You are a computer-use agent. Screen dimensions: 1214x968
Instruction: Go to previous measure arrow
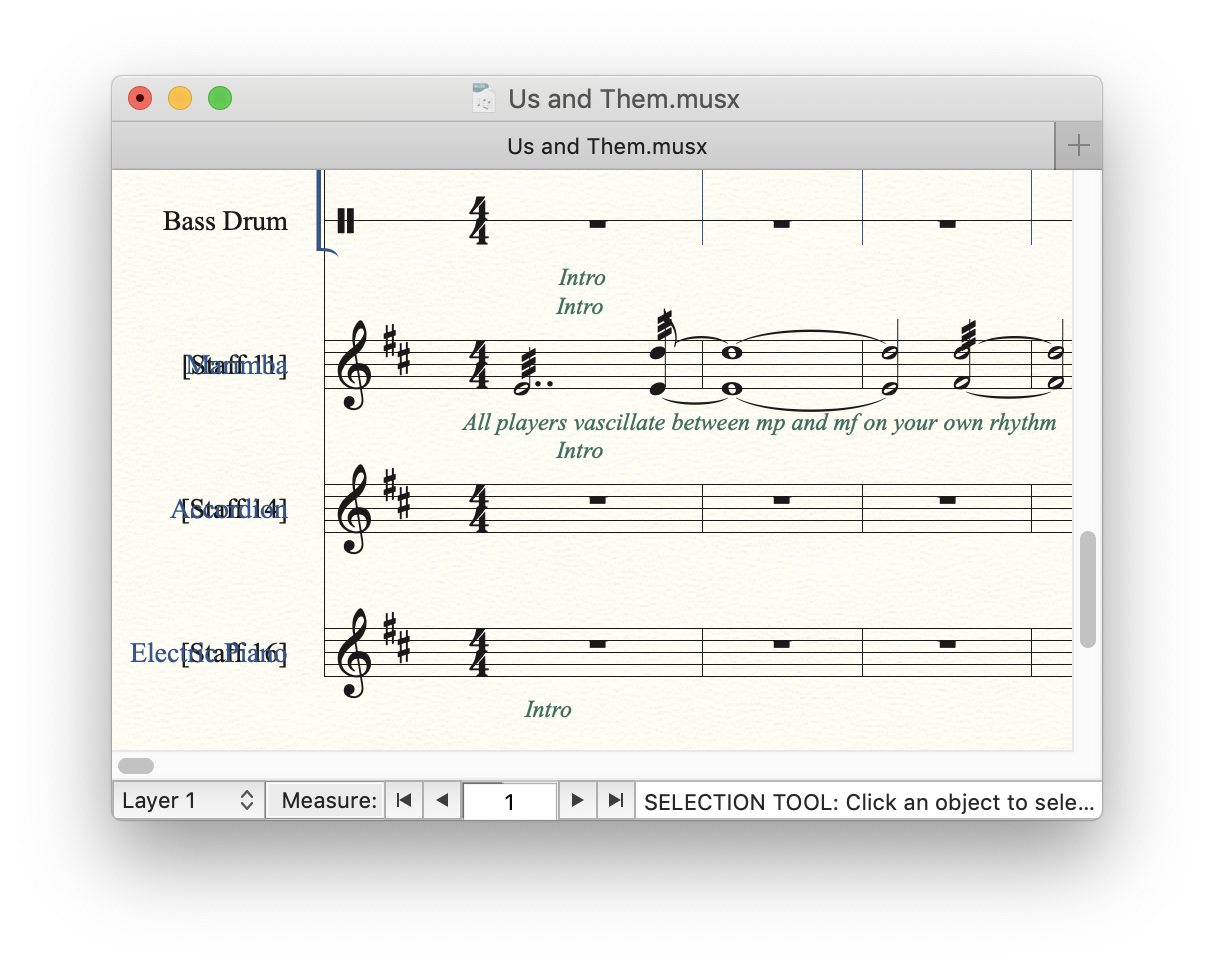[442, 801]
